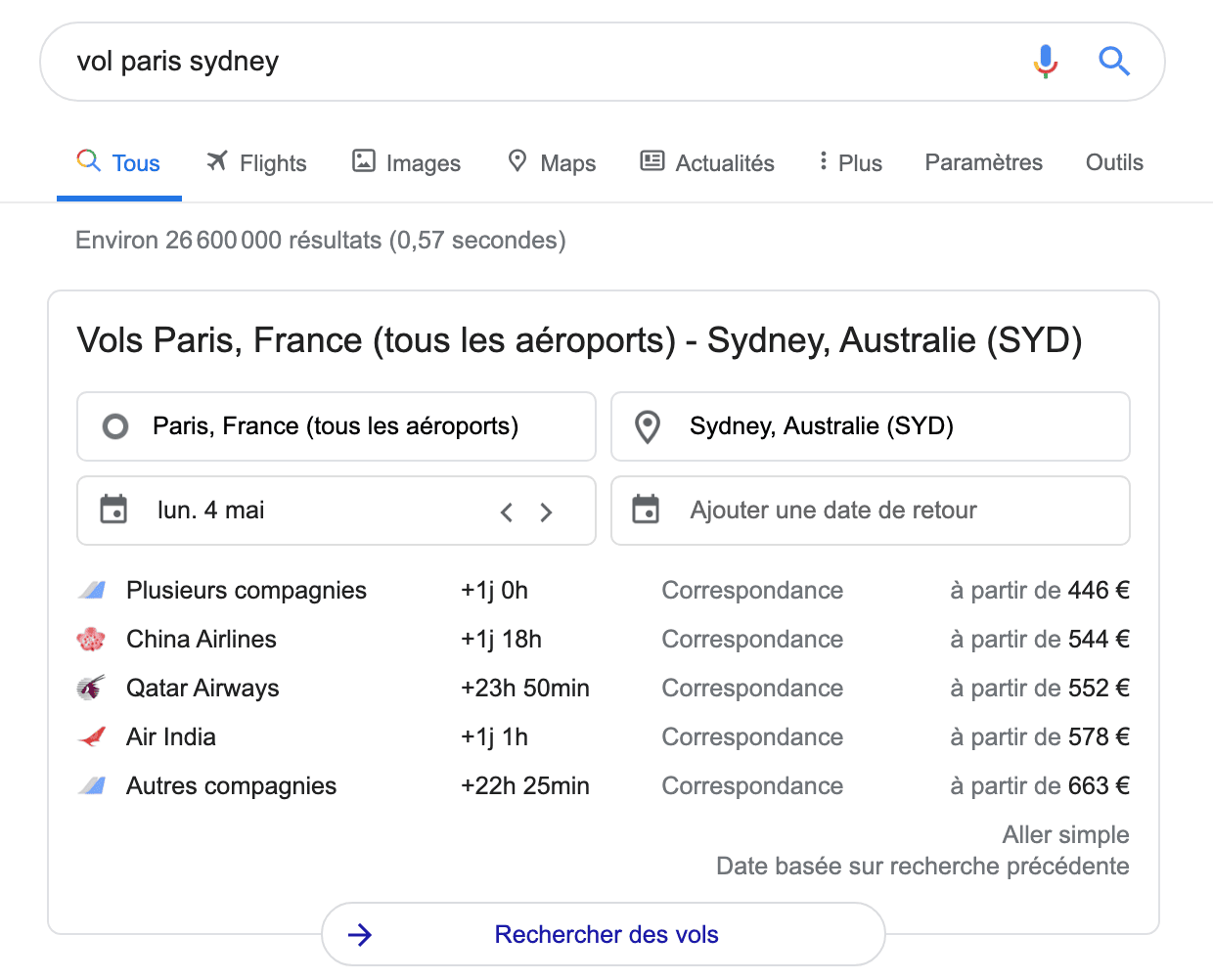This screenshot has height=980, width=1213.
Task: Click the 'Environ 26 600 000 résultats' count
Action: [321, 241]
